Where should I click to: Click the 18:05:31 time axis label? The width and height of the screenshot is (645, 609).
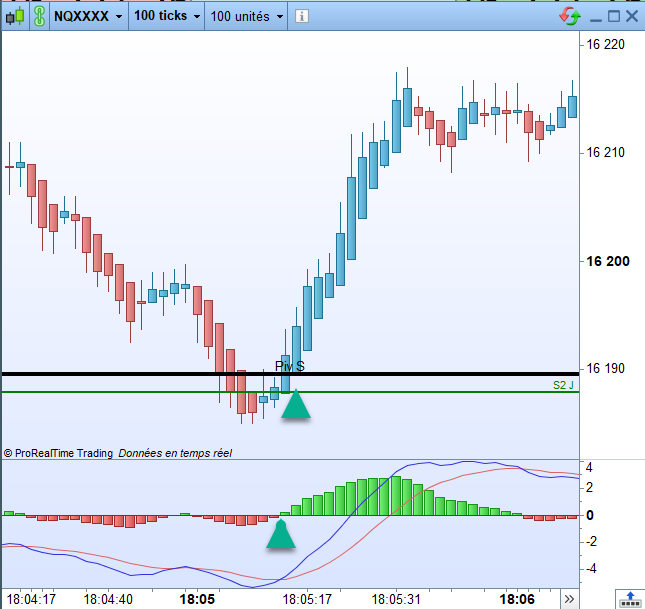[x=396, y=599]
